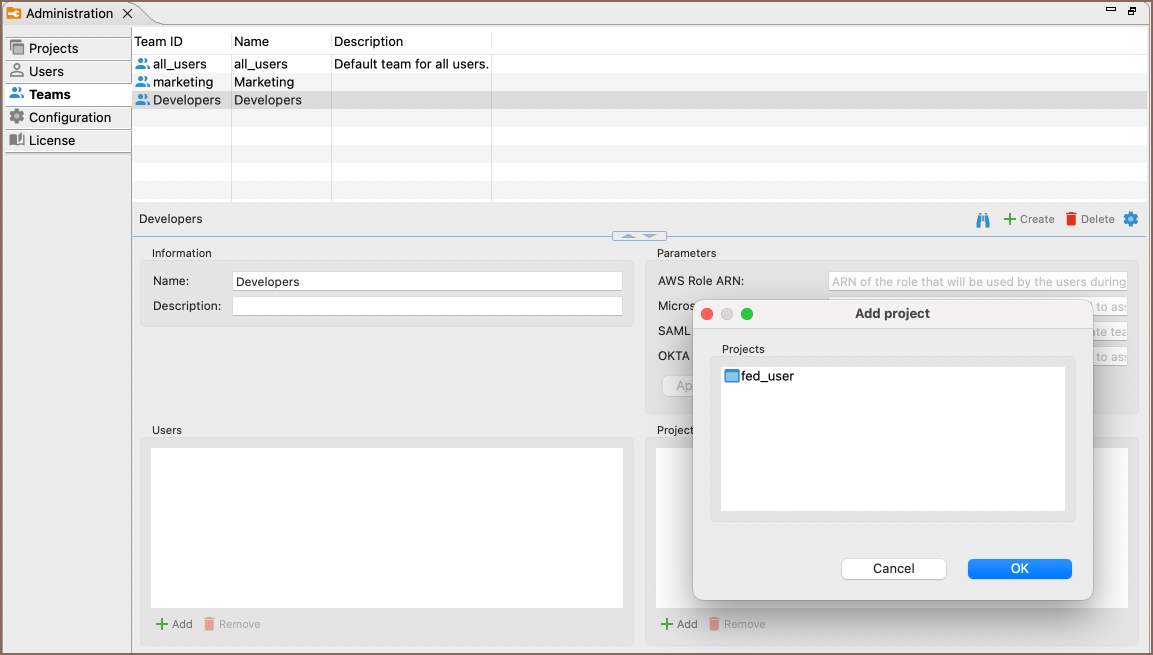The width and height of the screenshot is (1153, 655).
Task: Click the team Description input field
Action: [x=427, y=306]
